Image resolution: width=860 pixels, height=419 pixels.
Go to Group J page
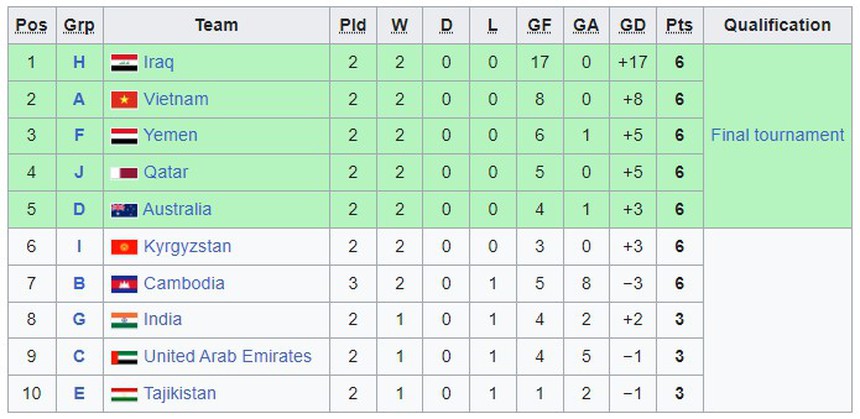[x=79, y=172]
